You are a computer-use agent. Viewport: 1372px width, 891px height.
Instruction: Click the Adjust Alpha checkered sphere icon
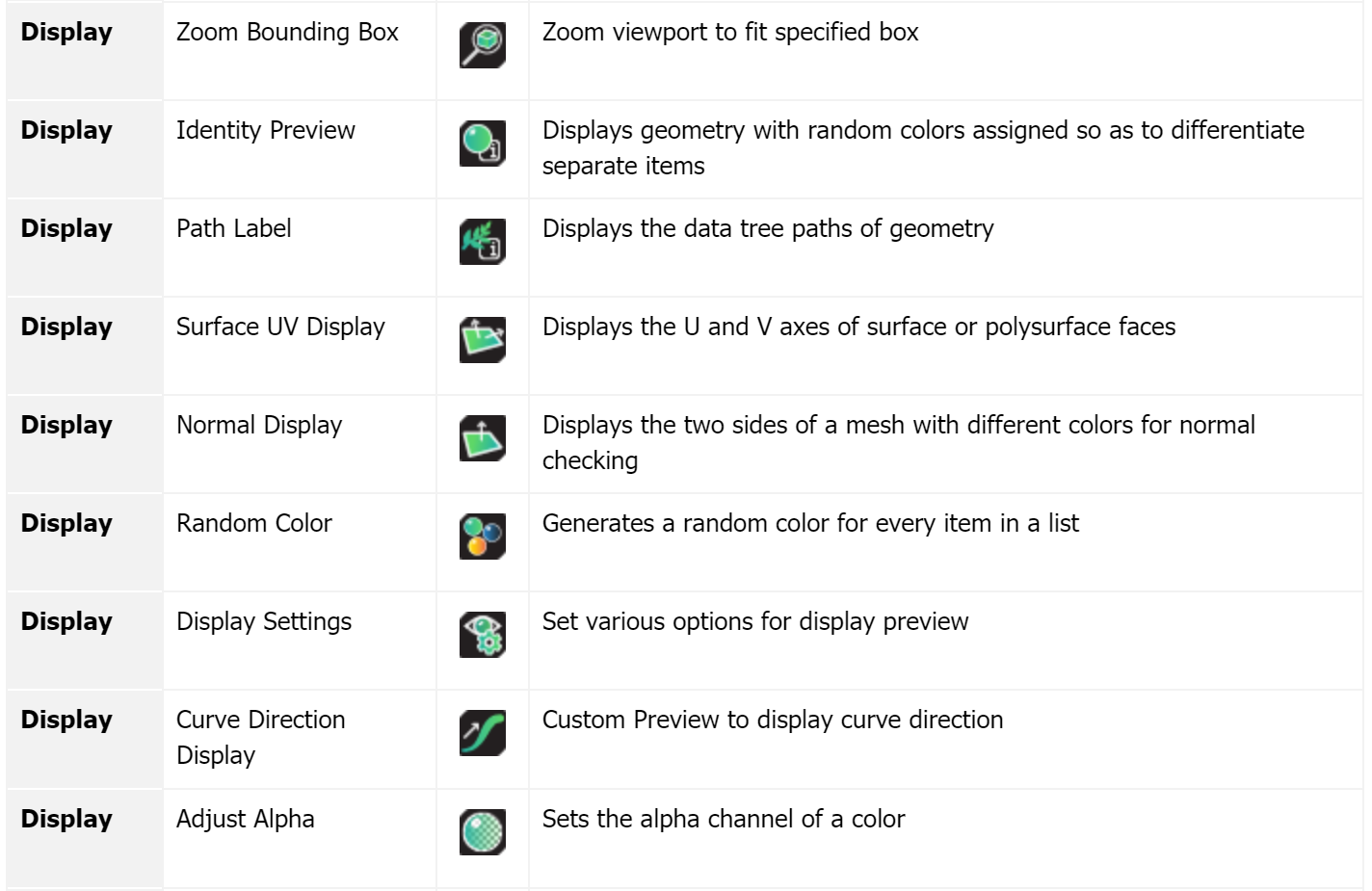pos(483,832)
